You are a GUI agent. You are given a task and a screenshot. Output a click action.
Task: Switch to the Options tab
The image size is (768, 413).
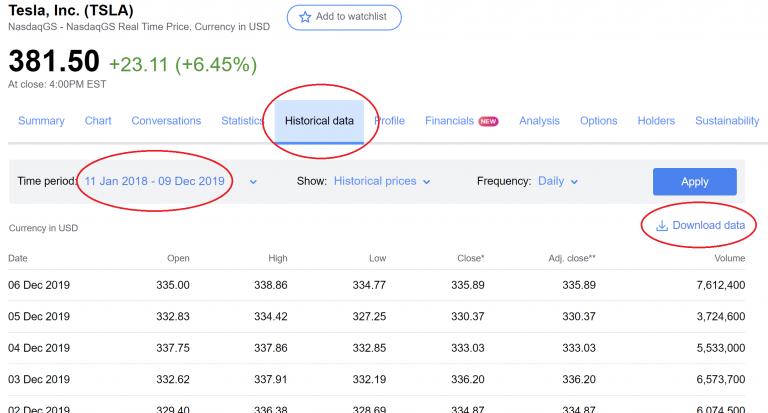pos(599,121)
